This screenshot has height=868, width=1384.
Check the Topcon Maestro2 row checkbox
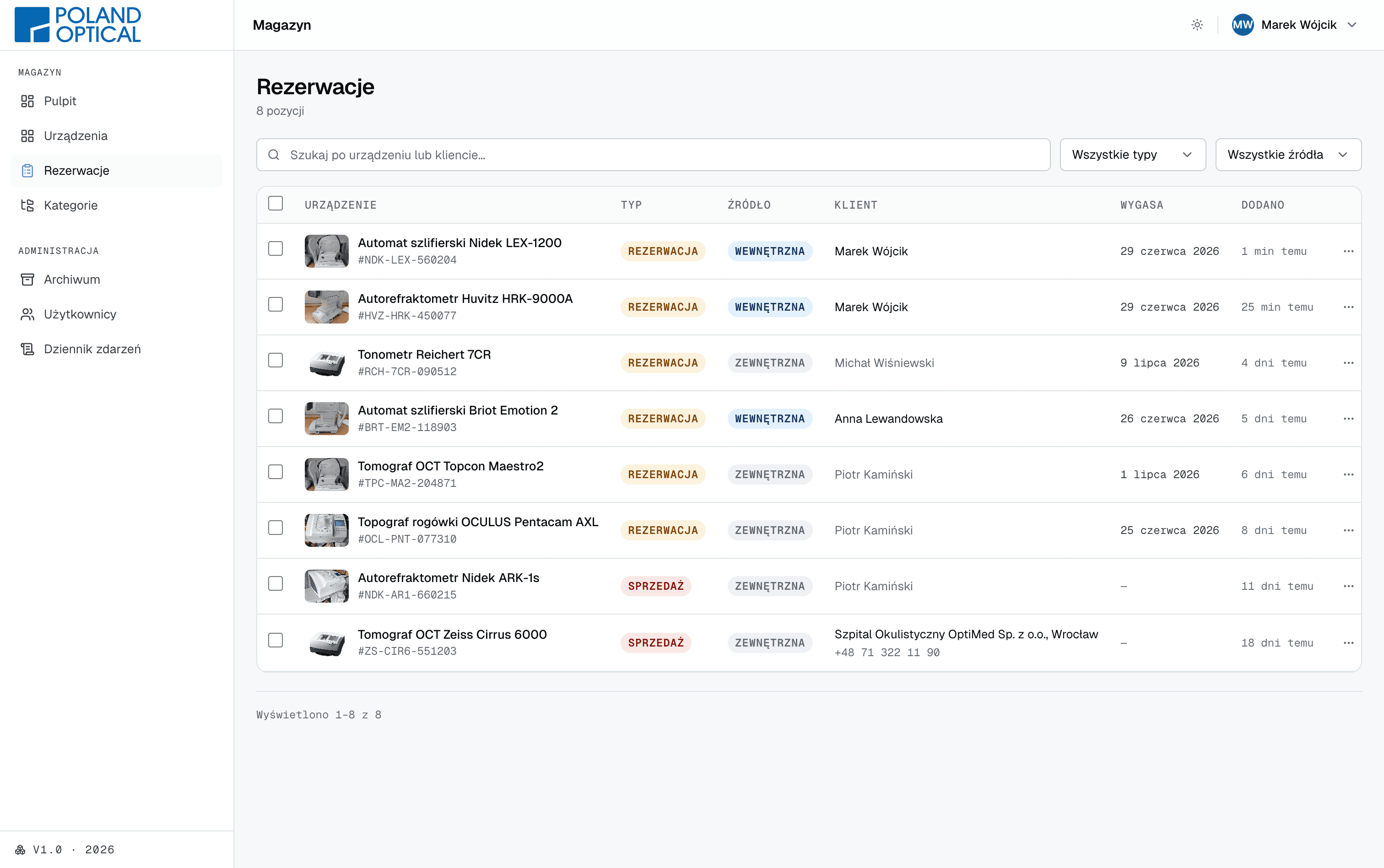click(276, 472)
